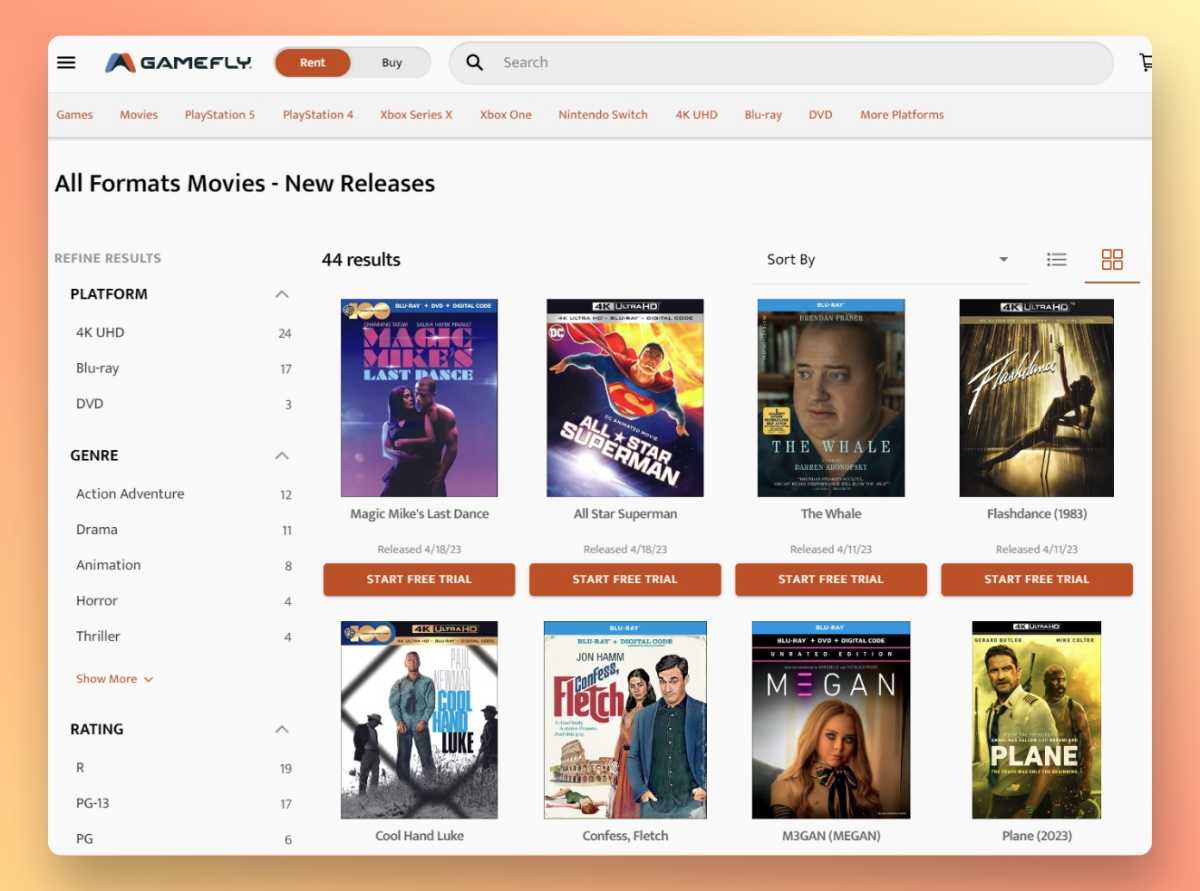Select the Buy toggle option

(x=392, y=63)
